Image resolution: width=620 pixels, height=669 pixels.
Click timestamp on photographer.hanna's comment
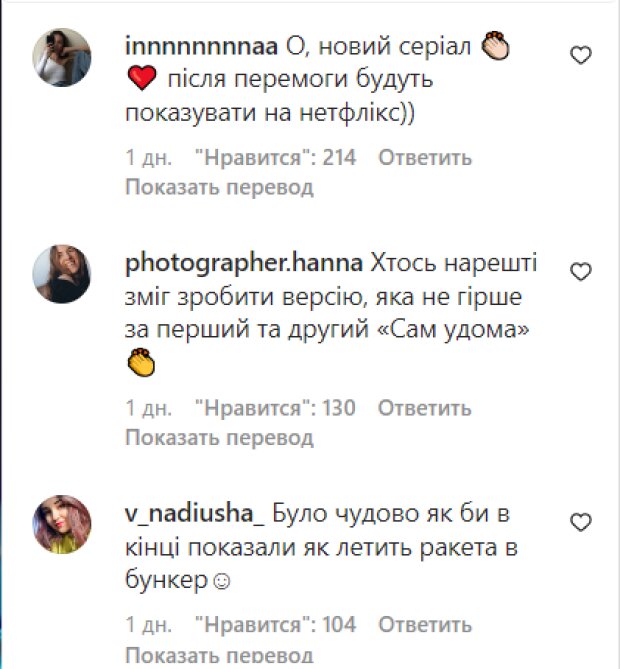pyautogui.click(x=149, y=408)
